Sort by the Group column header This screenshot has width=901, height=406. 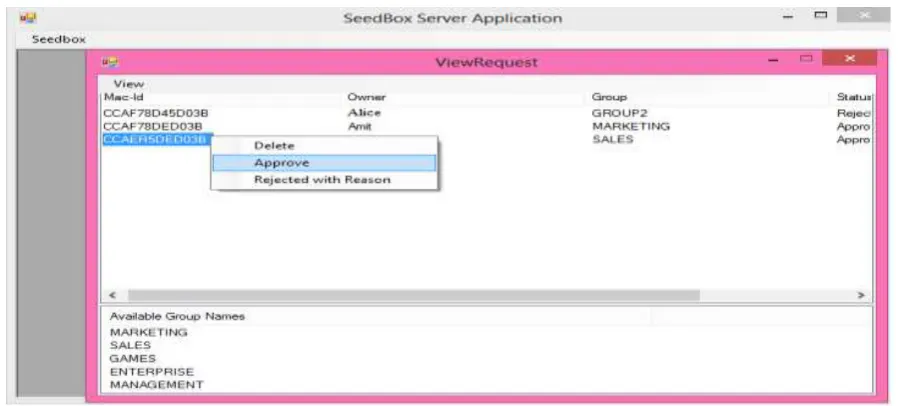609,97
